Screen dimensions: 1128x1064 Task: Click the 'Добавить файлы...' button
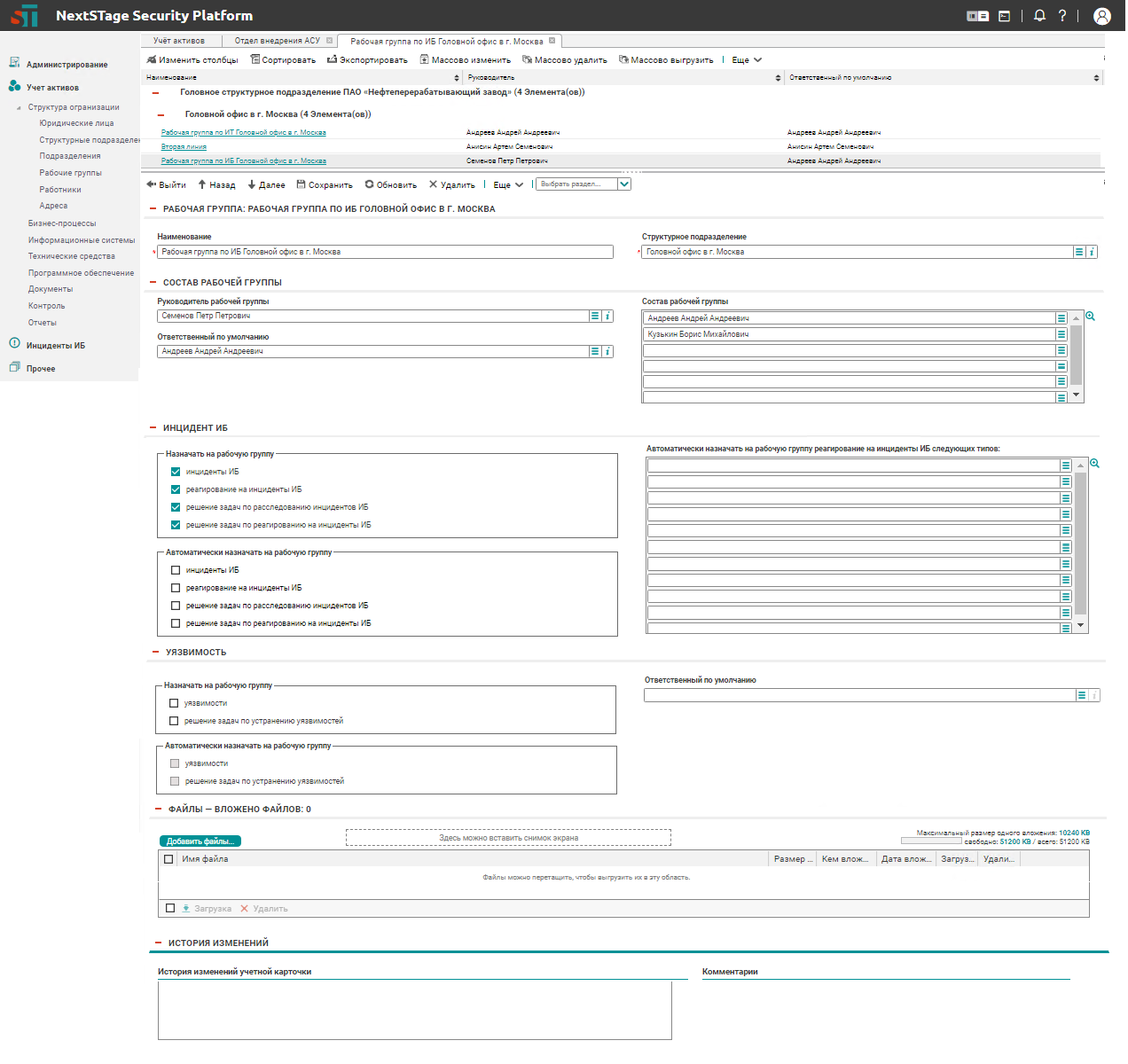[x=200, y=841]
